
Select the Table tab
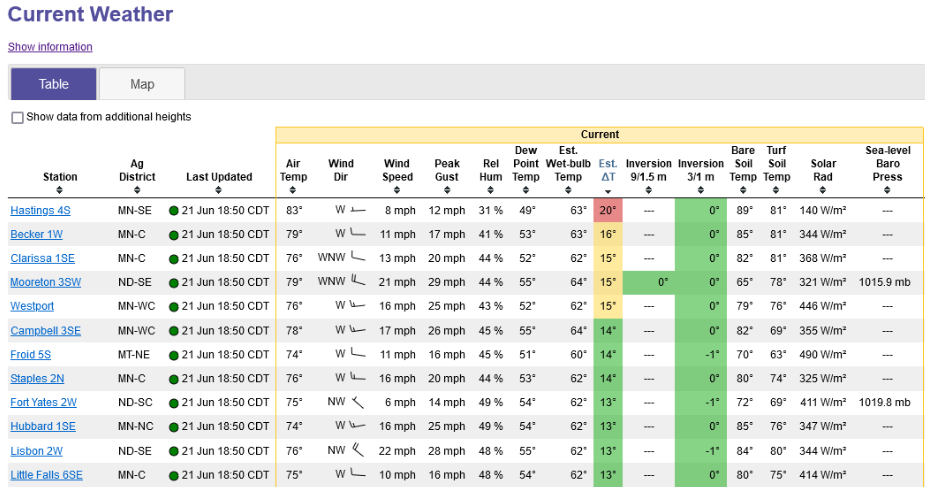point(53,84)
